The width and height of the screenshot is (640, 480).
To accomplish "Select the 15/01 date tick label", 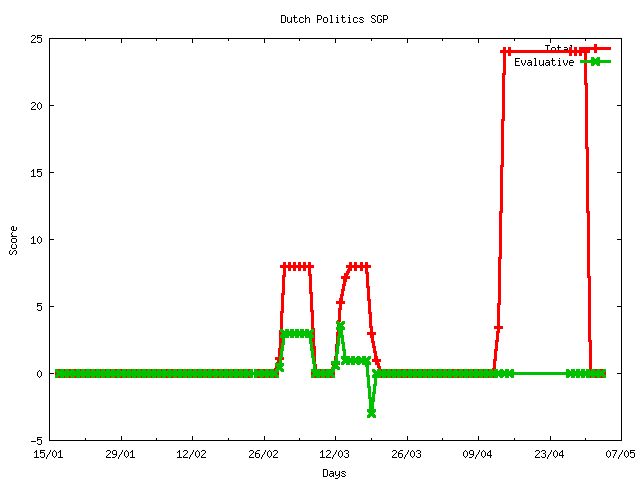I will pyautogui.click(x=50, y=454).
